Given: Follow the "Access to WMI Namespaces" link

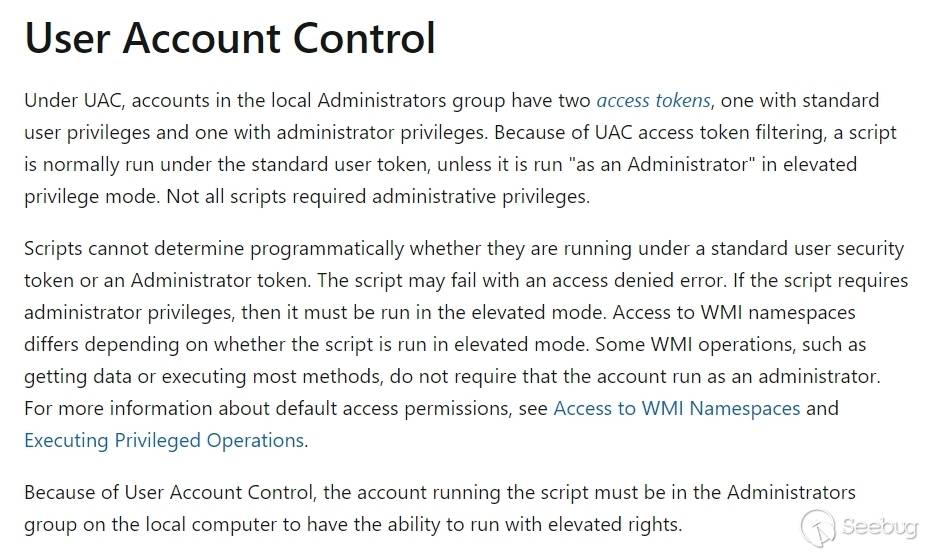Looking at the screenshot, I should 676,408.
